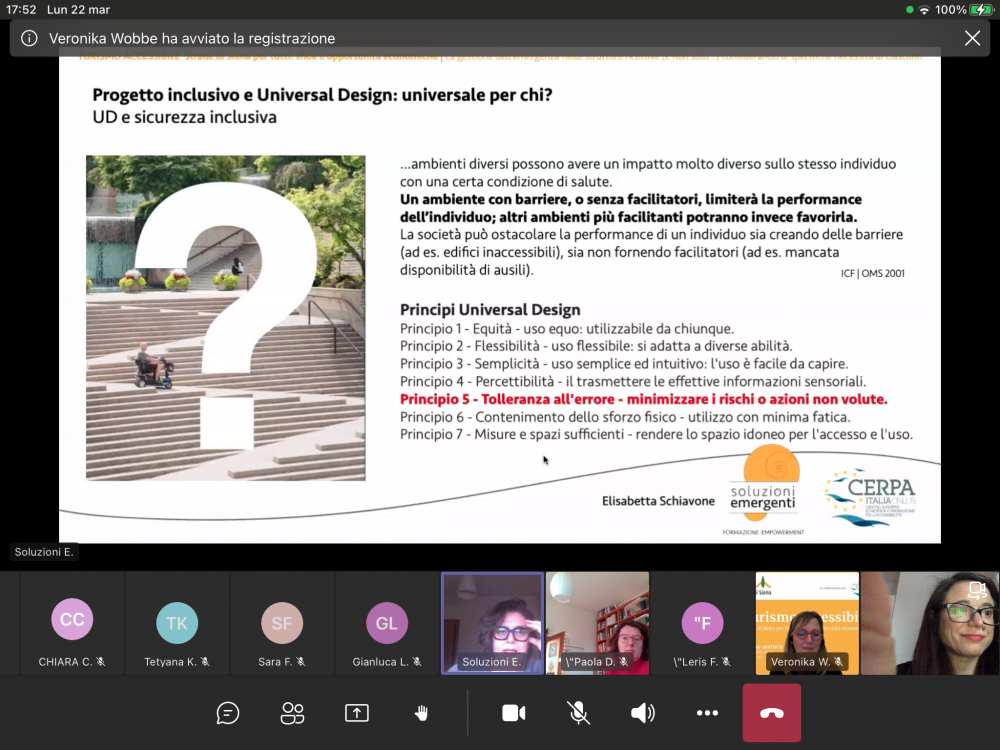1000x750 pixels.
Task: Click the ICF | OMS 2001 citation
Action: pyautogui.click(x=872, y=274)
